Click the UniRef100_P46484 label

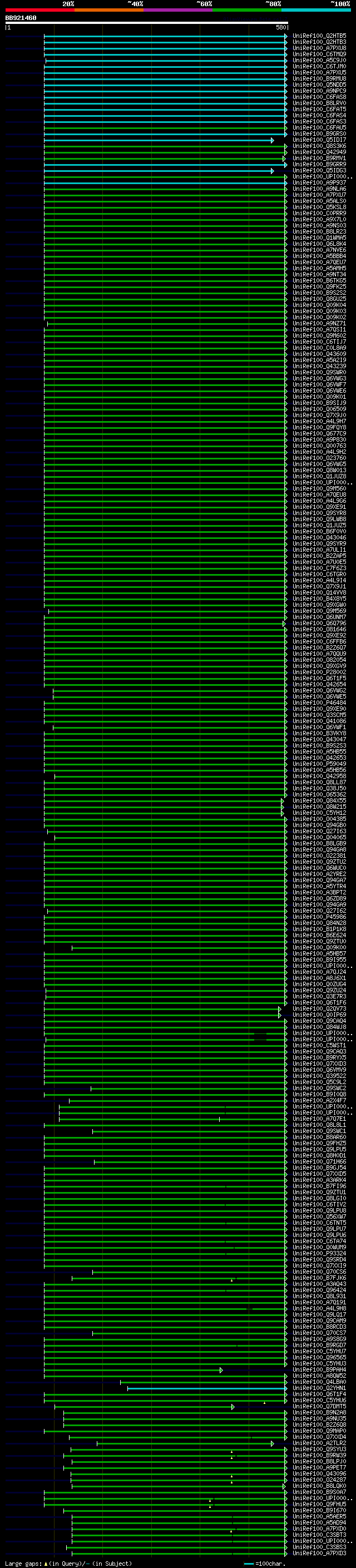319,703
